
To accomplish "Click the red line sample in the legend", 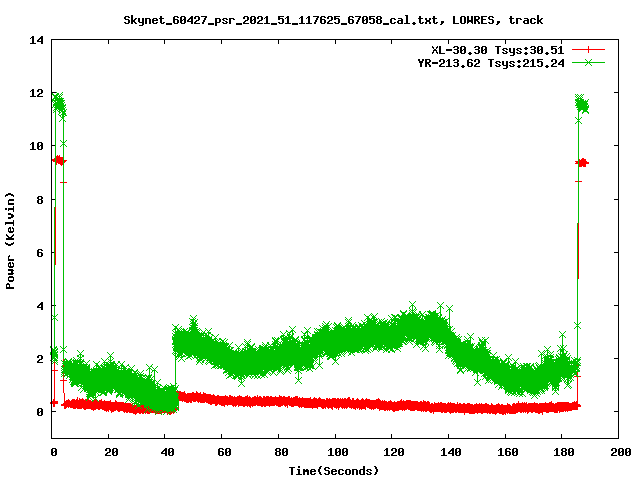I will click(588, 50).
